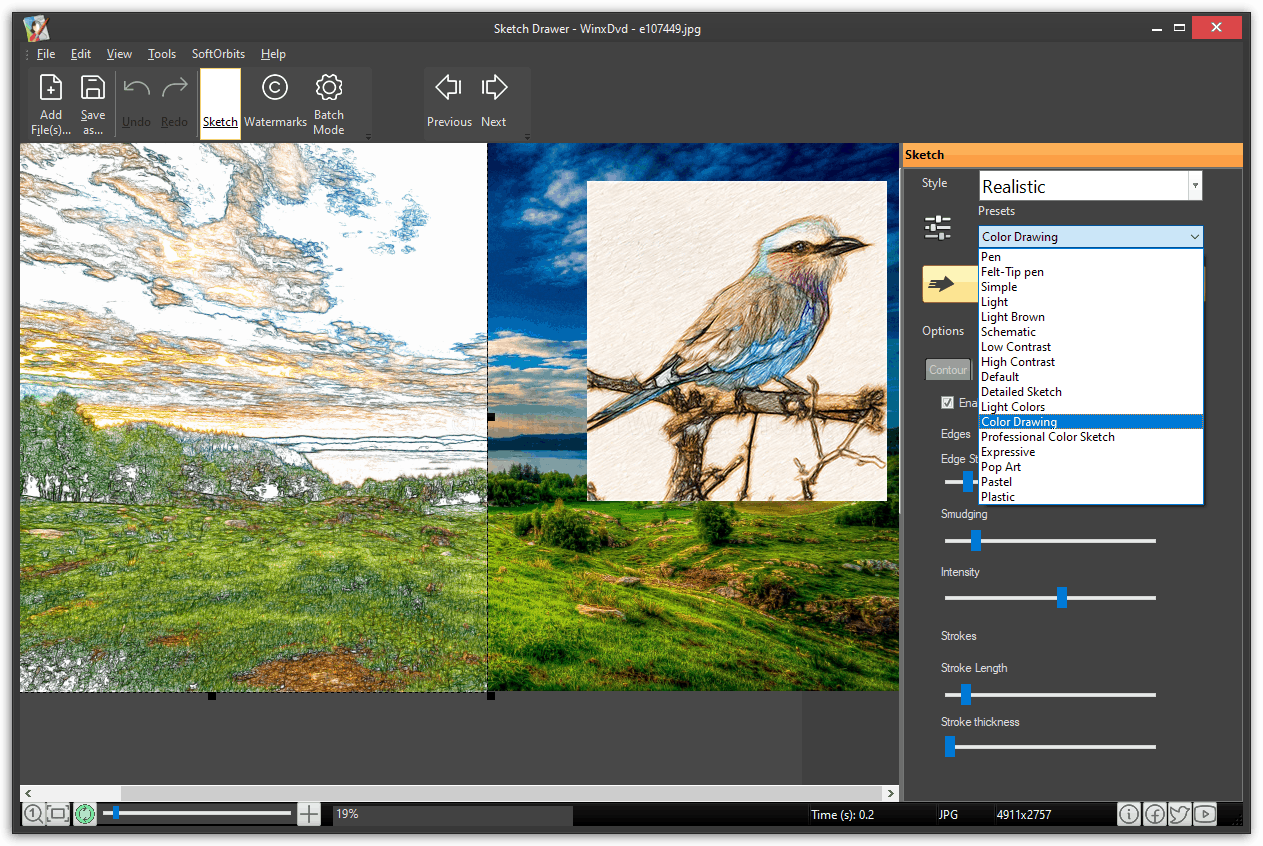Click the info icon in status bar
The width and height of the screenshot is (1263, 846).
(1128, 814)
